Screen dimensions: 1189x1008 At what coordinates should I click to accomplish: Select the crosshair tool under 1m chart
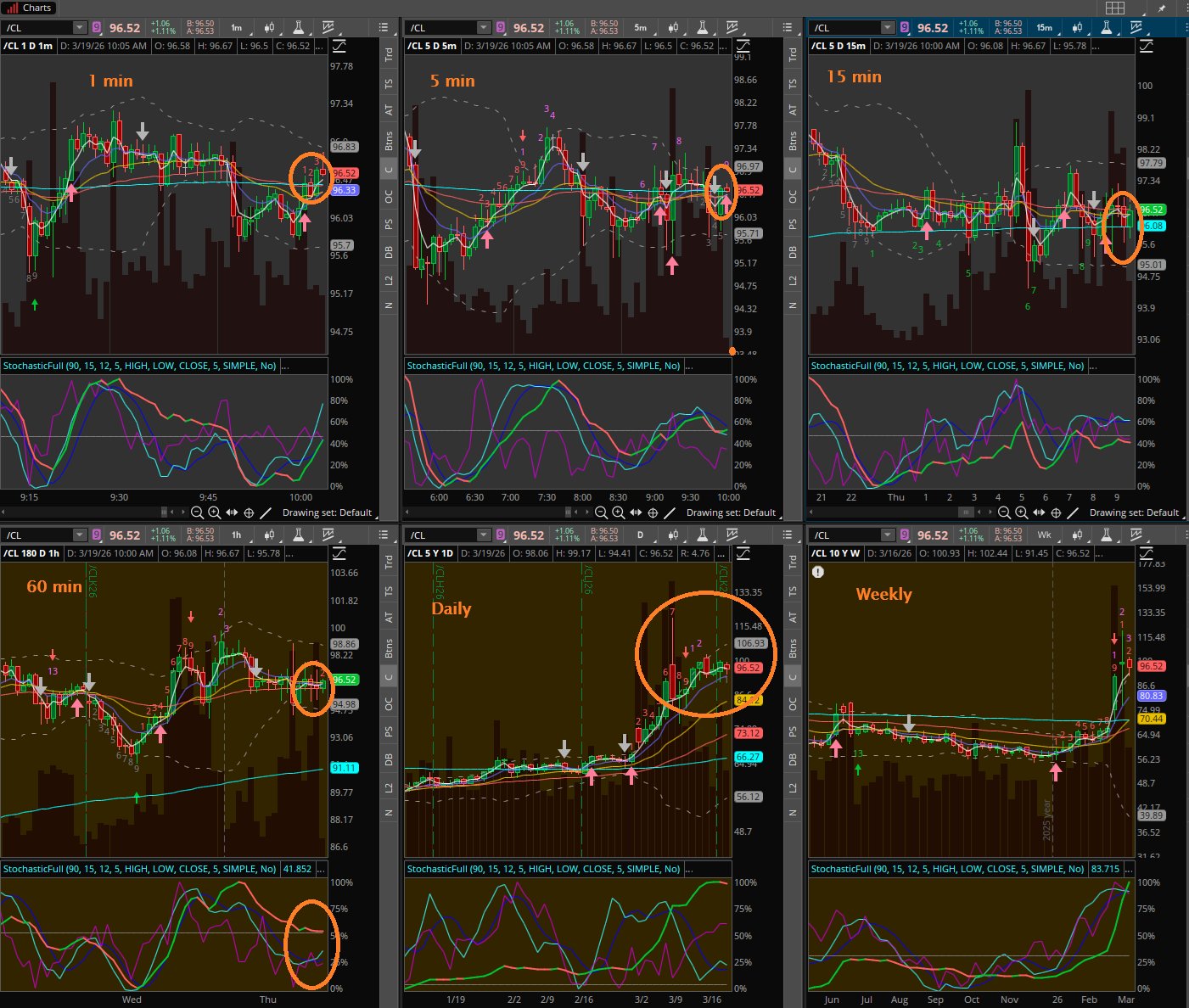point(249,512)
